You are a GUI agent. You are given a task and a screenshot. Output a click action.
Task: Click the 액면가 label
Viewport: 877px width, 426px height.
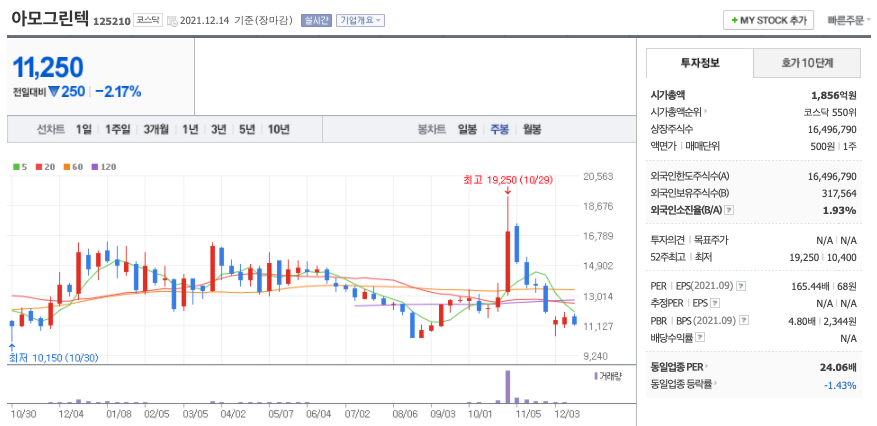click(663, 146)
